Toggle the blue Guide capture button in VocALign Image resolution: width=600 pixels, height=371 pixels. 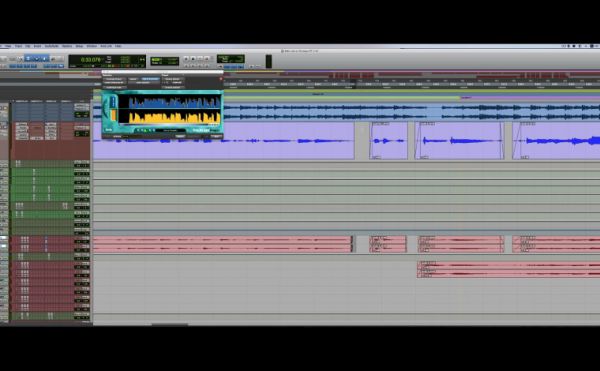(x=113, y=102)
